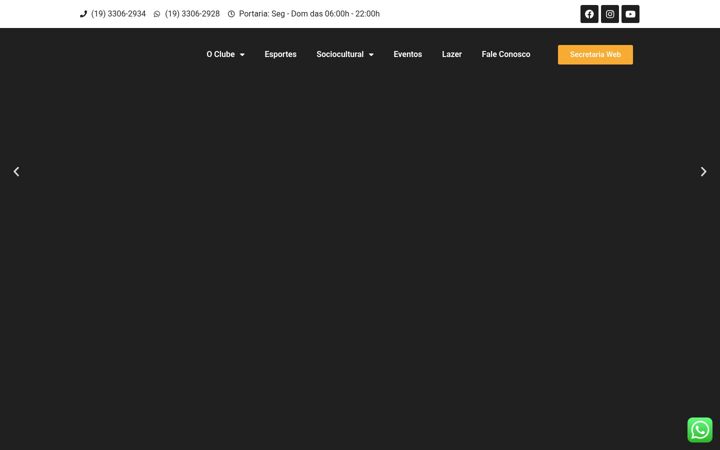Screen dimensions: 720x450
Task: Open the O Clube menu item
Action: pyautogui.click(x=220, y=54)
